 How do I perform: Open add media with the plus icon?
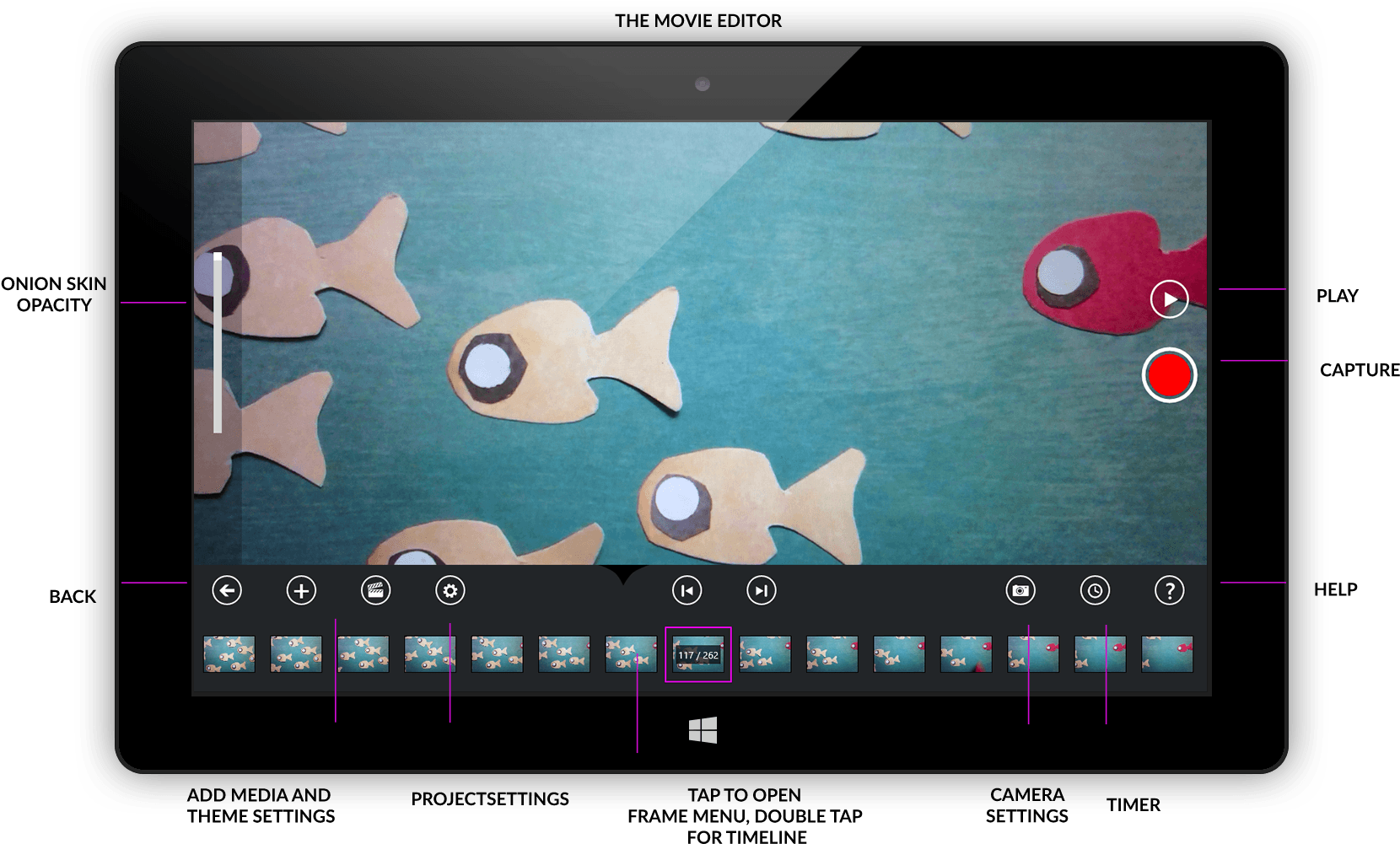coord(301,590)
